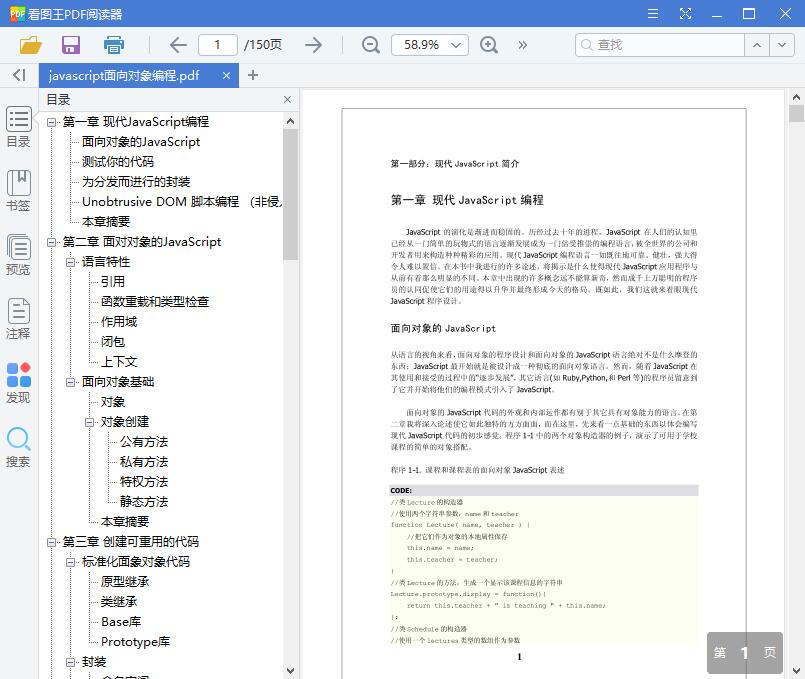
Task: Collapse the 对象创建 tree node
Action: point(89,422)
